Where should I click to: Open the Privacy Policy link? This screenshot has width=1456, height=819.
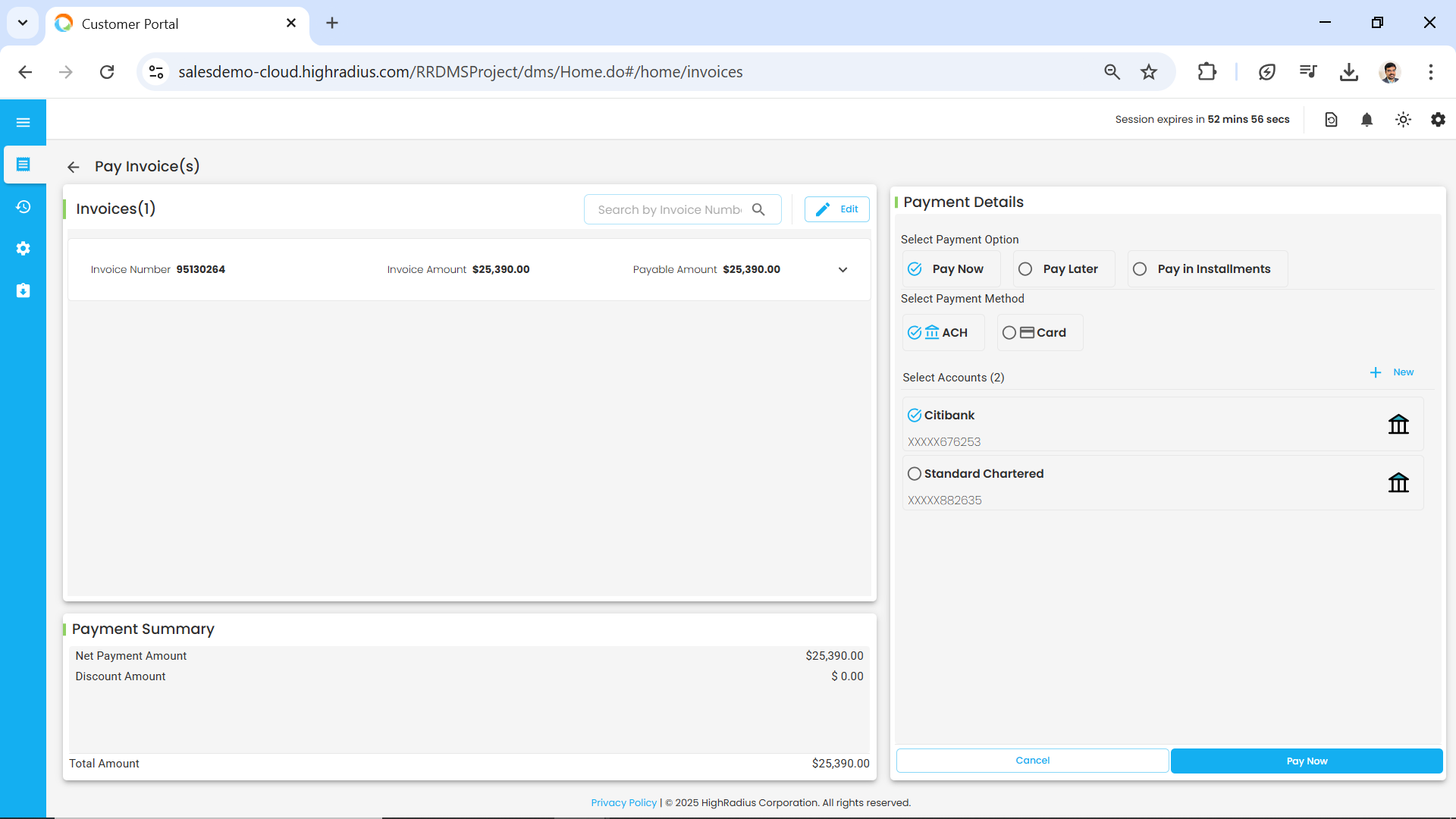pyautogui.click(x=623, y=802)
